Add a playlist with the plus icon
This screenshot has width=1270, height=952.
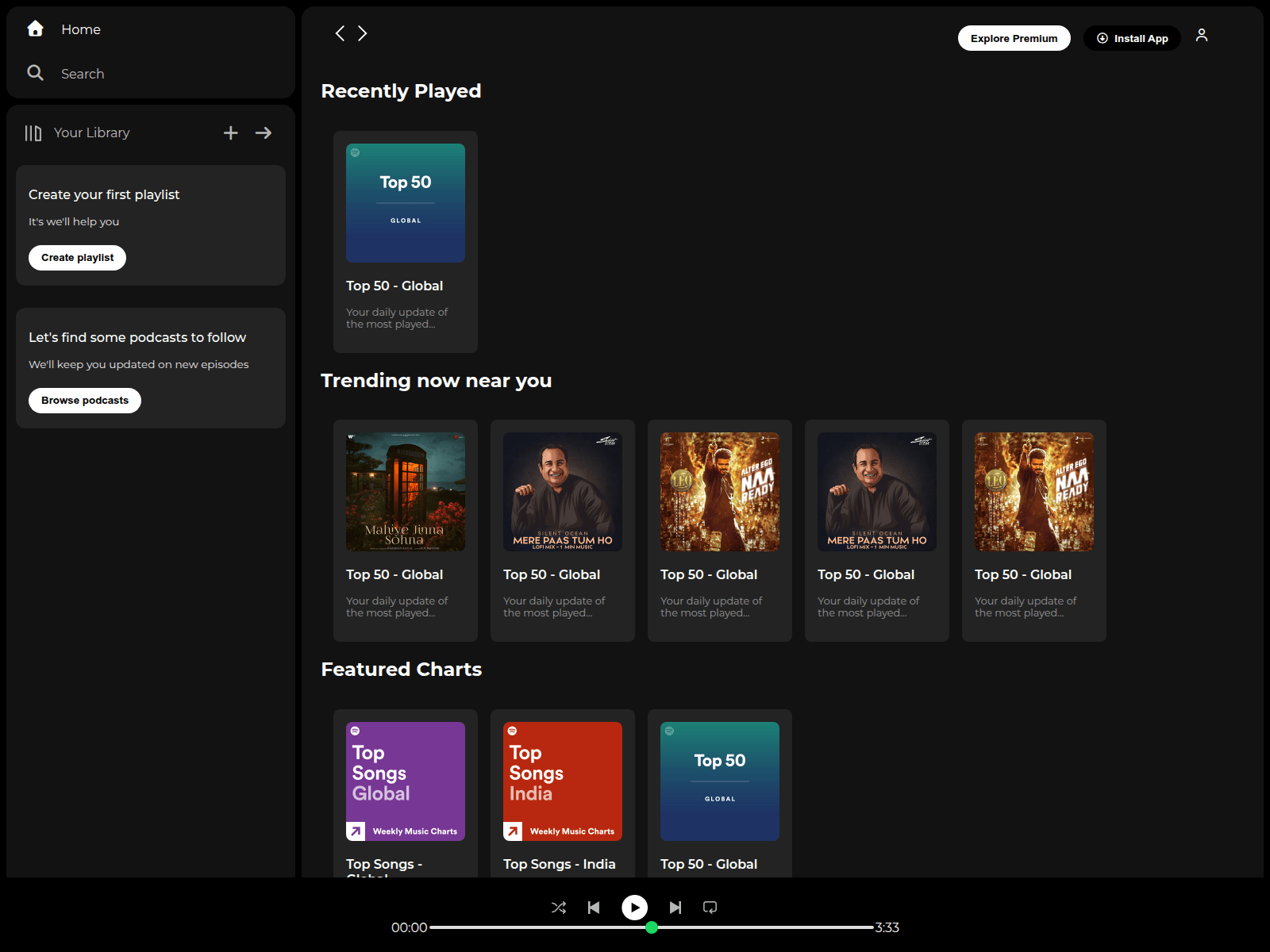click(230, 133)
